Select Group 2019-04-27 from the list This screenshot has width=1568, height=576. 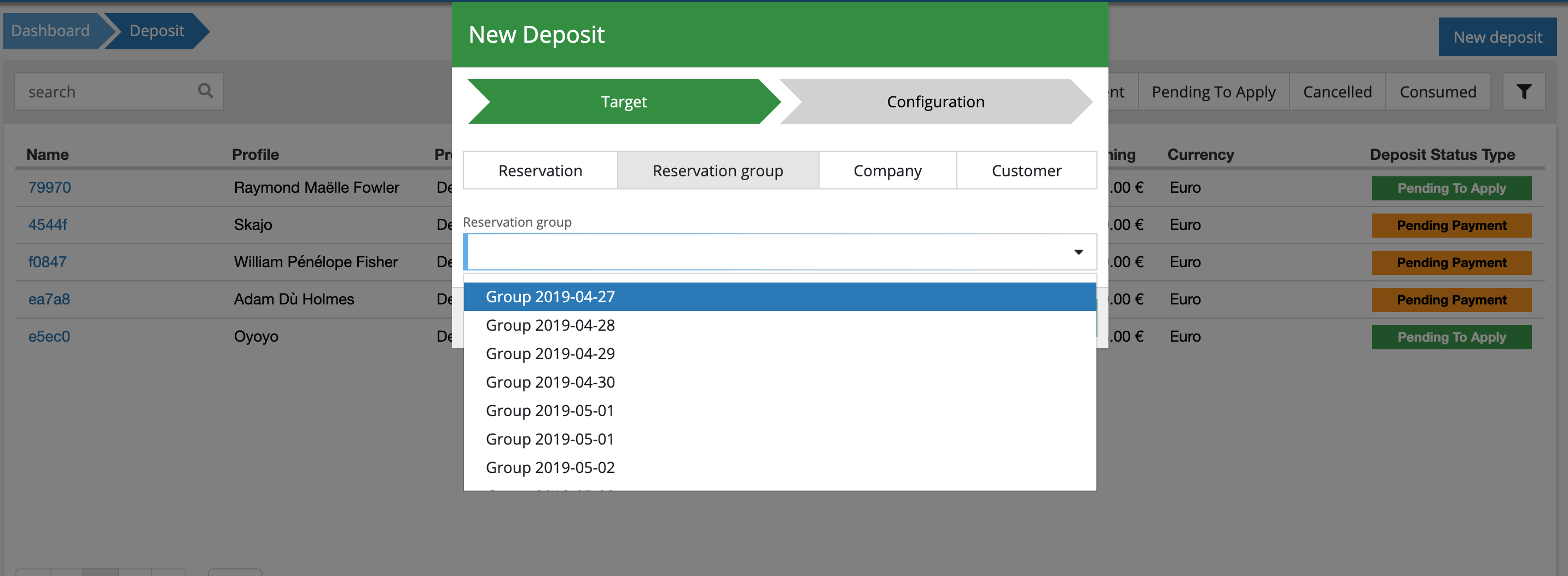550,297
